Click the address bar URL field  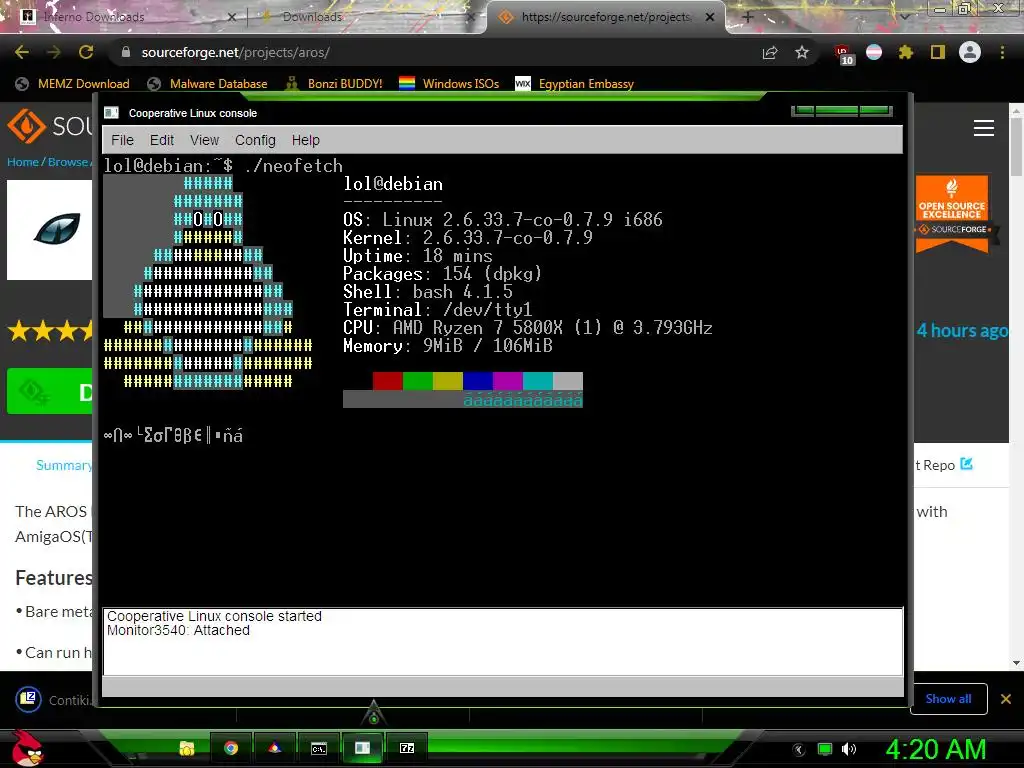(x=431, y=52)
